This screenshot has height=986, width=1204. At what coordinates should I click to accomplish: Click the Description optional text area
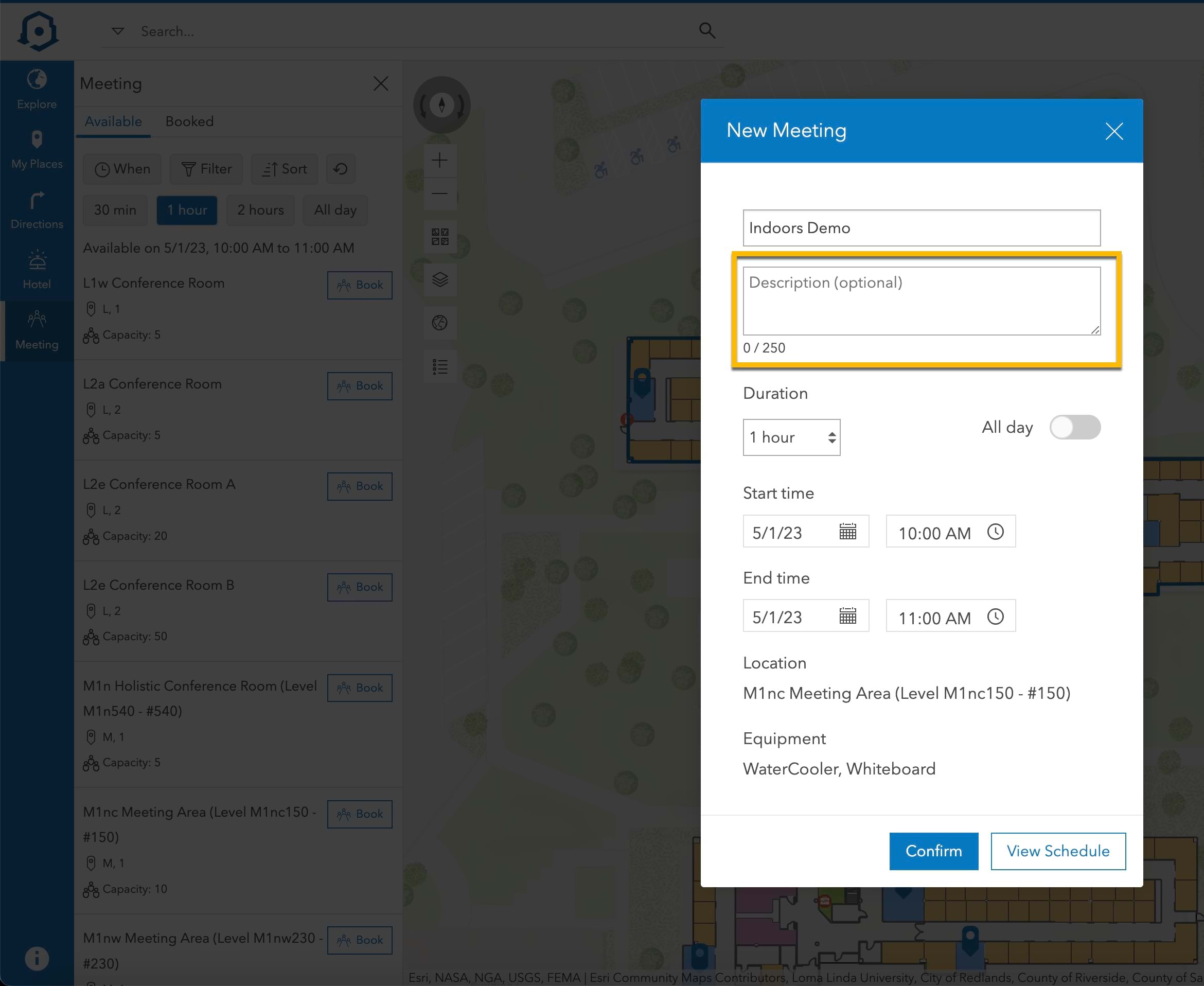point(920,301)
